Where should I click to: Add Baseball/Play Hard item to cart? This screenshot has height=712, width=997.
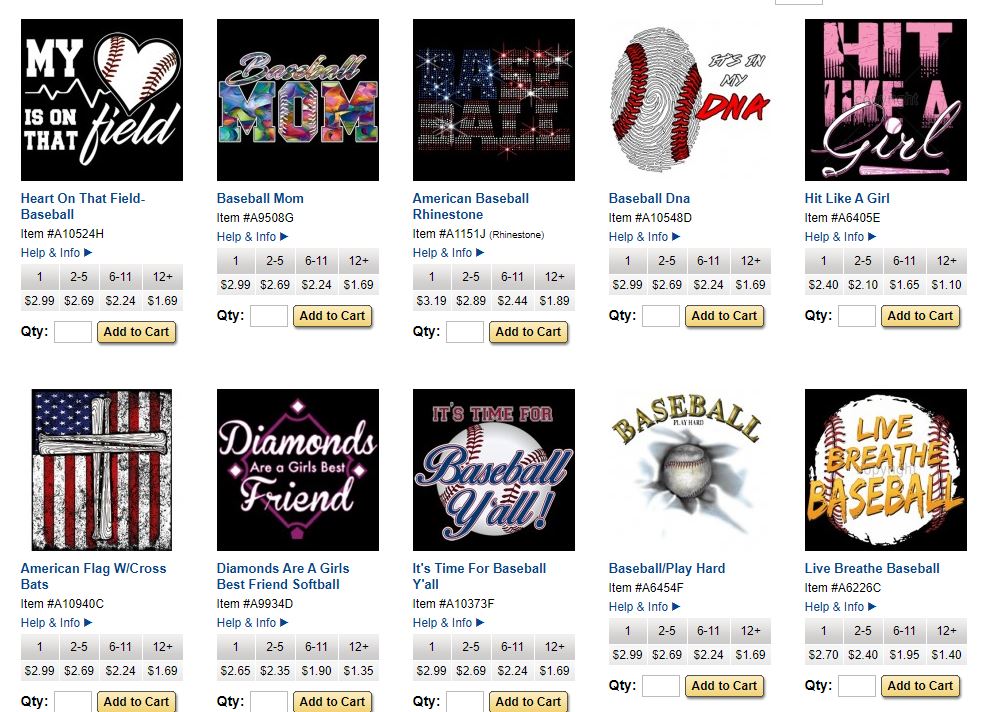[x=724, y=686]
